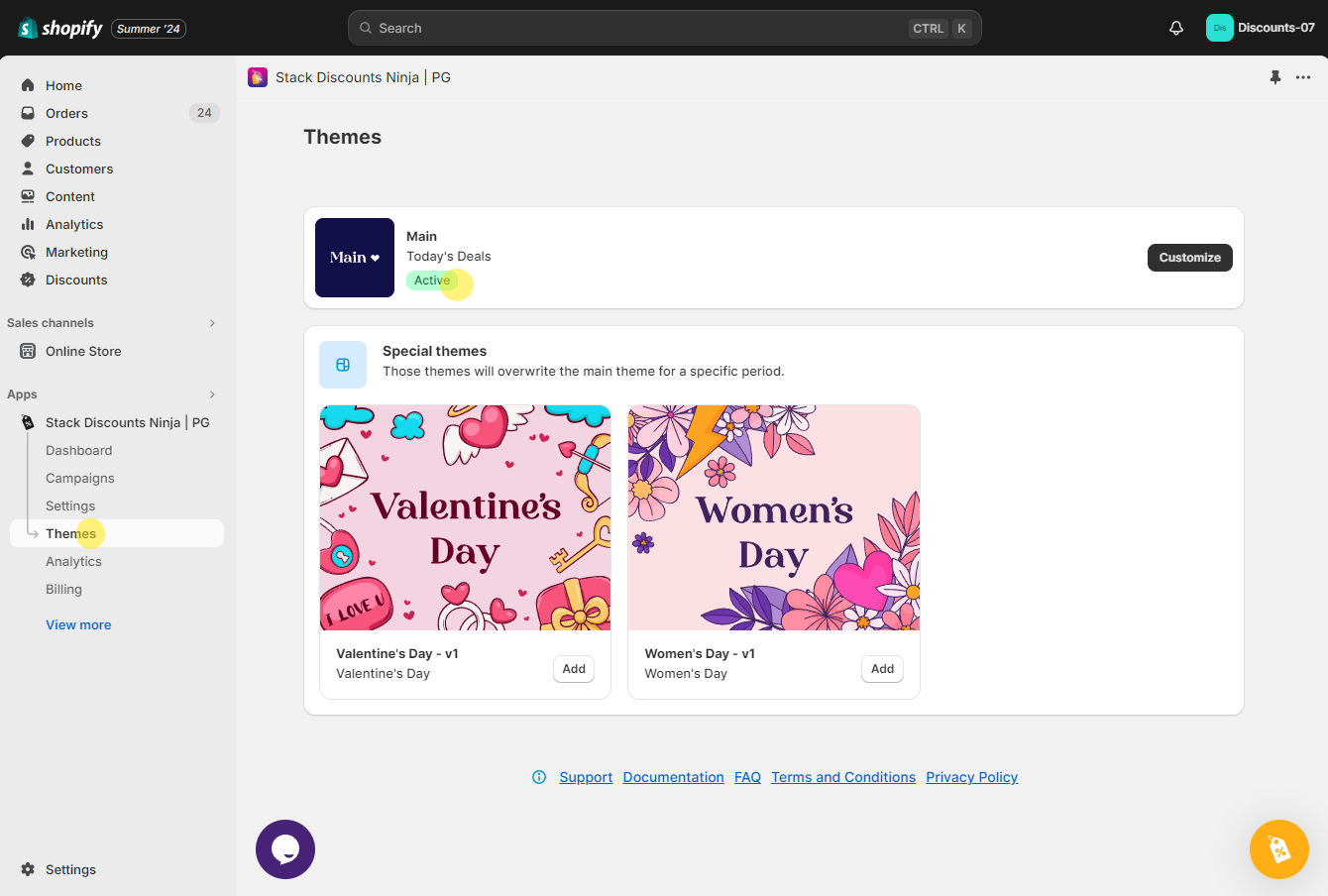Add the Women's Day - v1 theme
Image resolution: width=1328 pixels, height=896 pixels.
coord(882,669)
